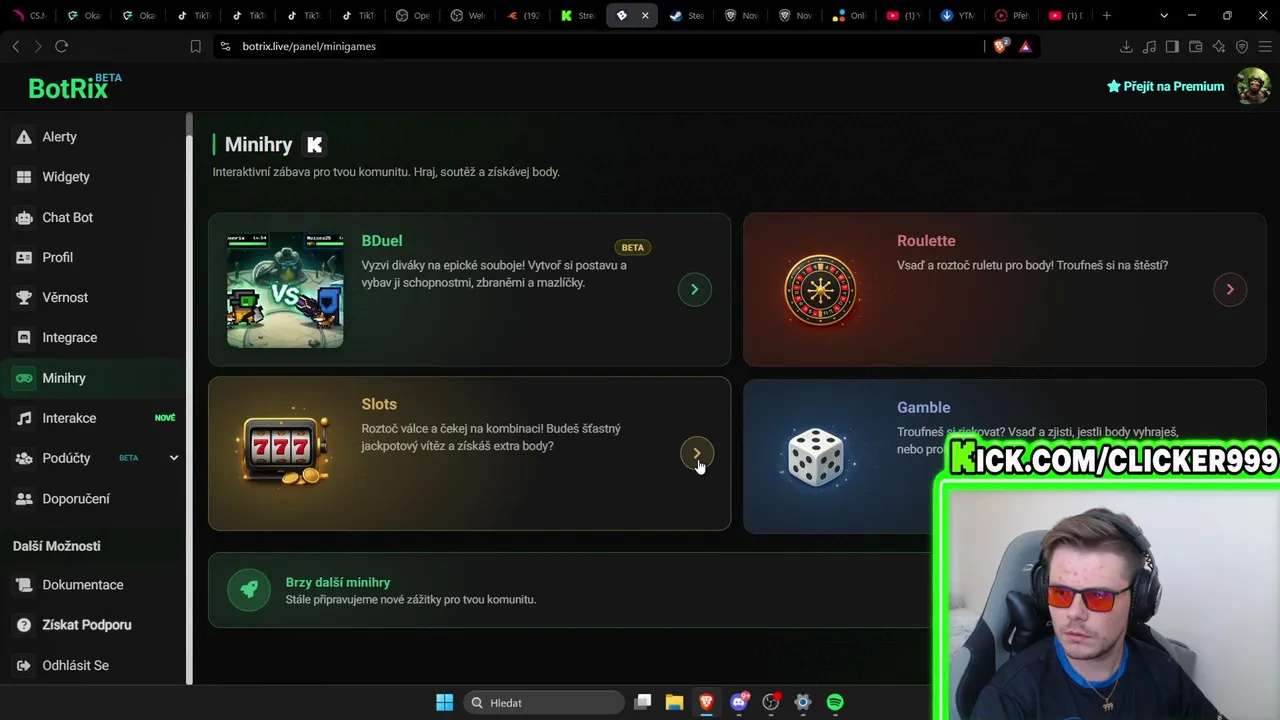Click the rocket icon in upcoming minigames
Viewport: 1280px width, 720px height.
click(x=249, y=590)
